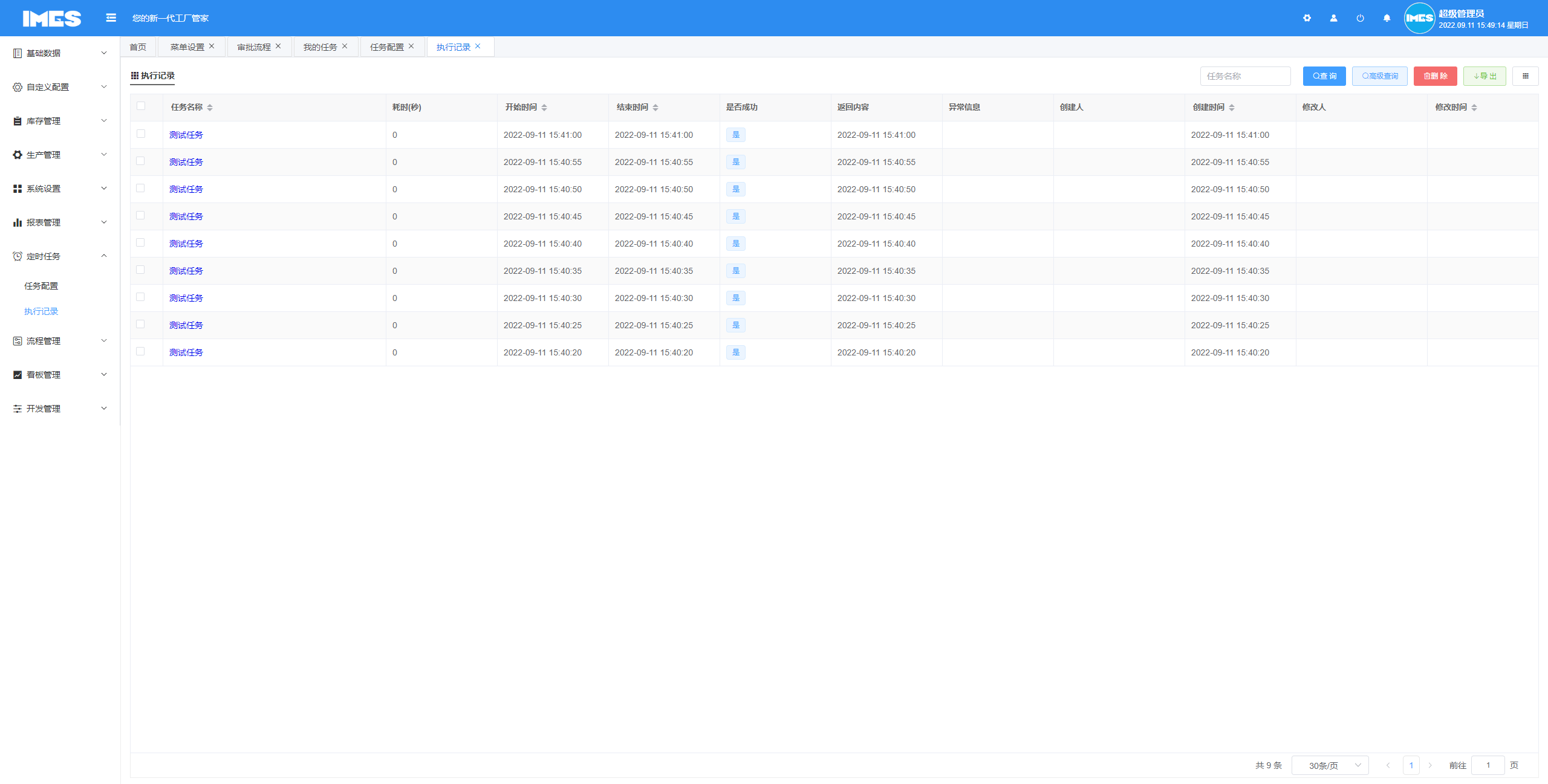Click the previous page arrow
The width and height of the screenshot is (1548, 784).
pyautogui.click(x=1388, y=765)
